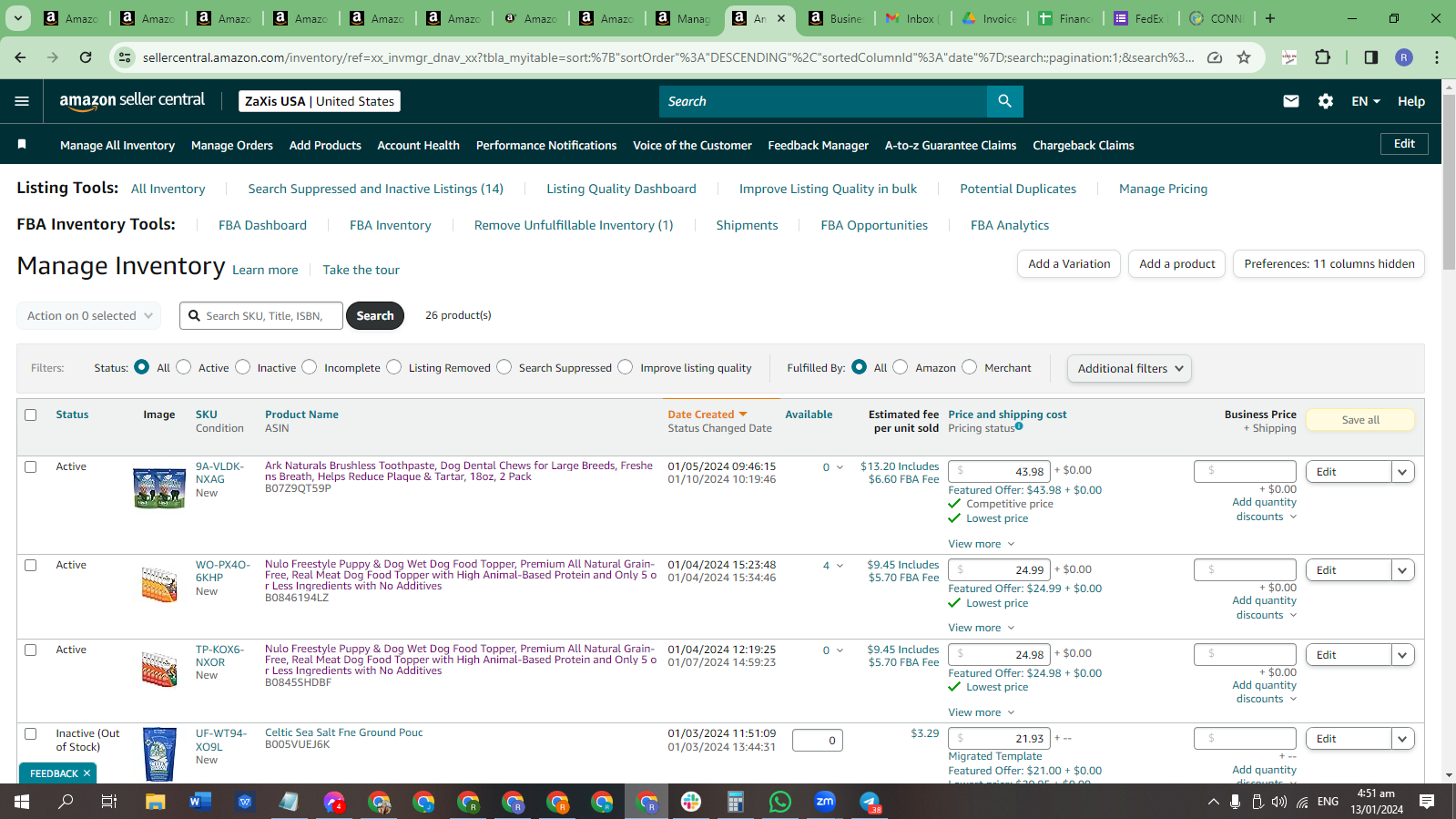Click the price field showing 43.98

tap(999, 471)
